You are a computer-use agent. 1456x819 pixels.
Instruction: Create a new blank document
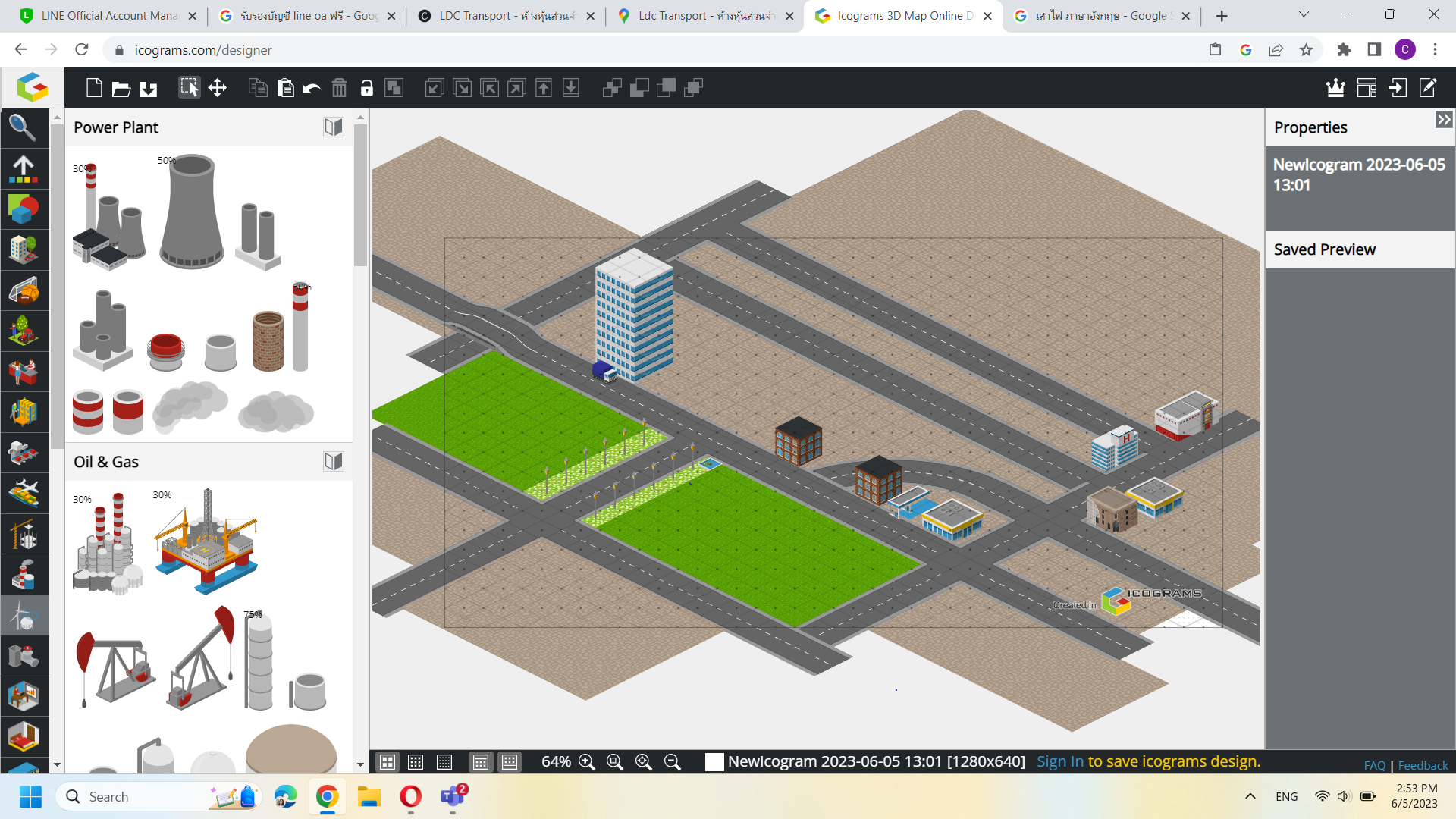(94, 89)
